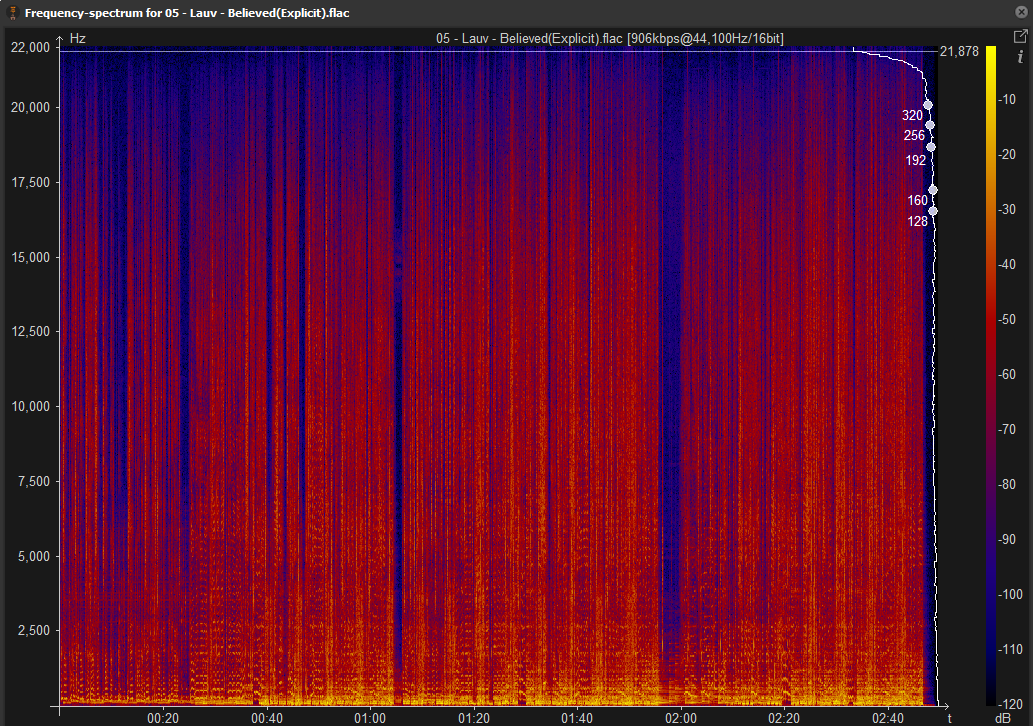This screenshot has width=1033, height=726.
Task: Select the 128 kbps cutoff marker
Action: tap(933, 211)
